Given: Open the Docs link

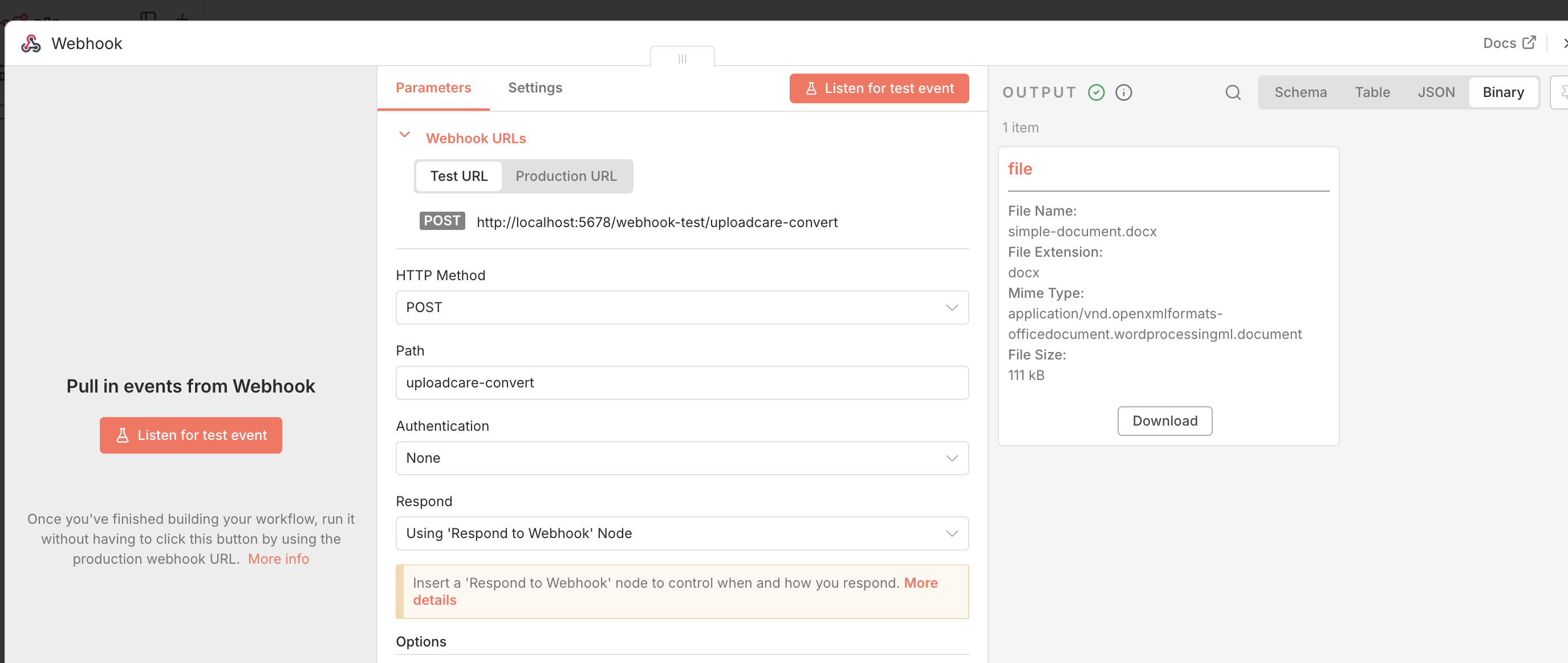Looking at the screenshot, I should click(x=1499, y=43).
